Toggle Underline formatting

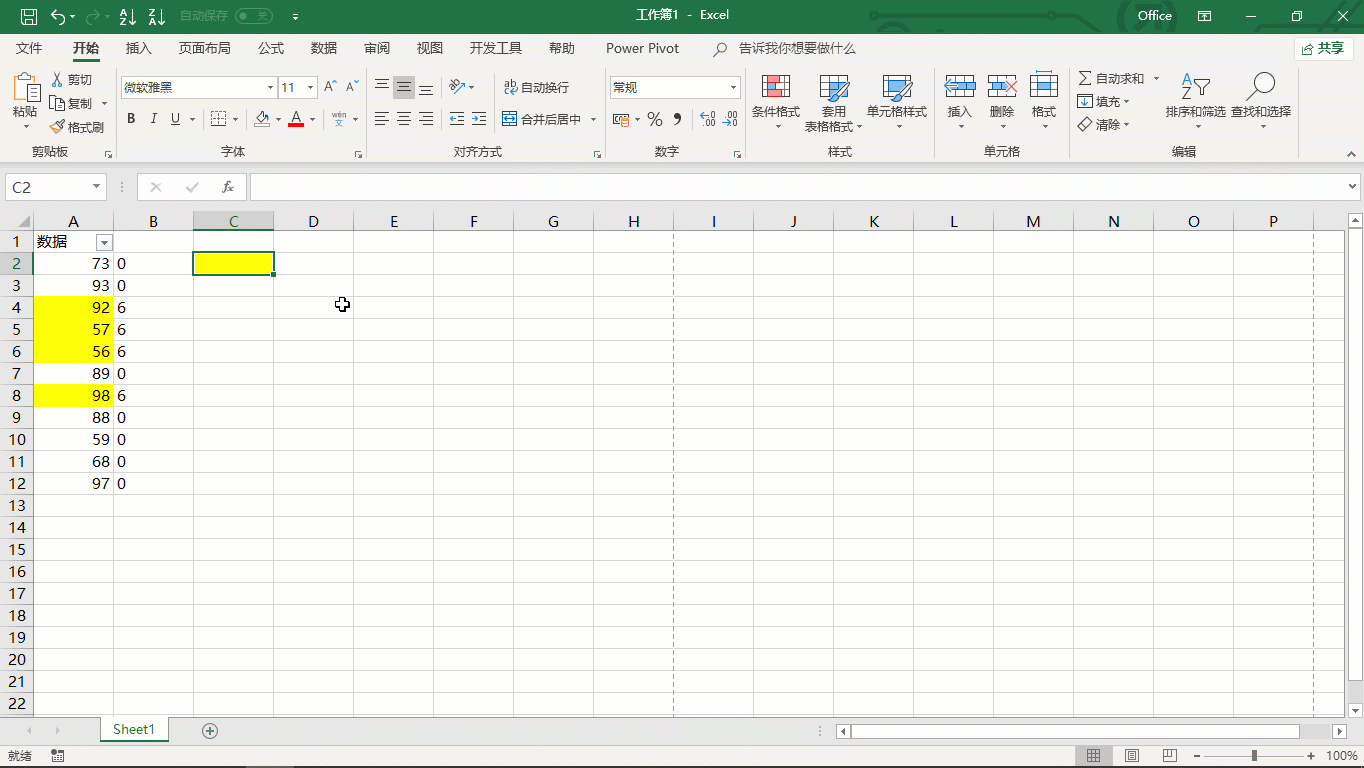pos(176,119)
